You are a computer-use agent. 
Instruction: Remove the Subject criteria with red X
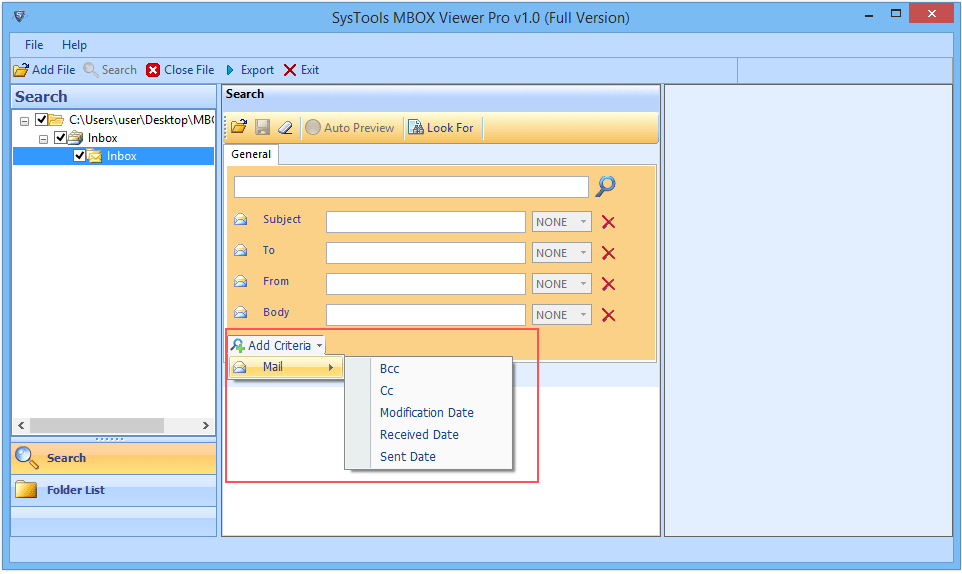608,222
